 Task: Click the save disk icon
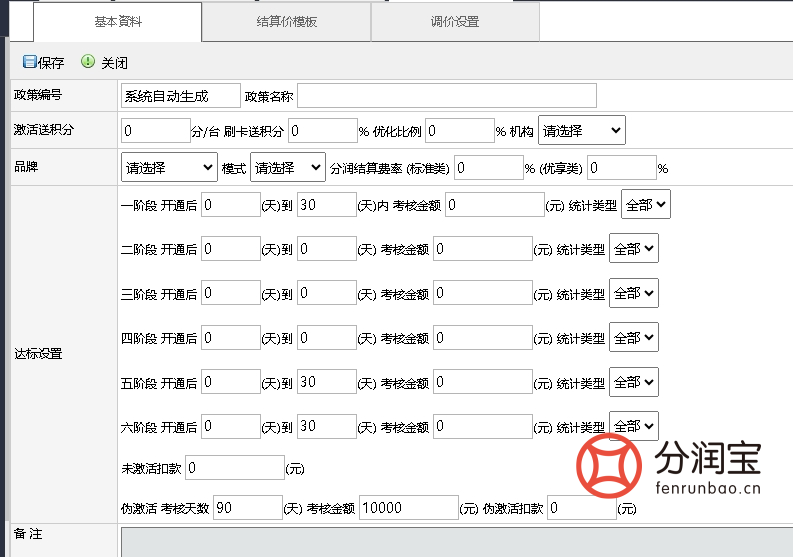click(29, 62)
